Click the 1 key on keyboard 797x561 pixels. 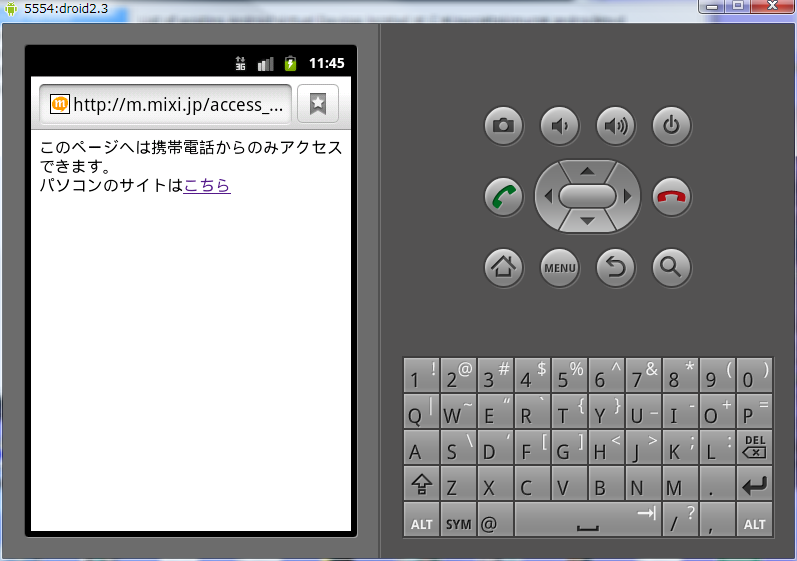click(x=421, y=375)
